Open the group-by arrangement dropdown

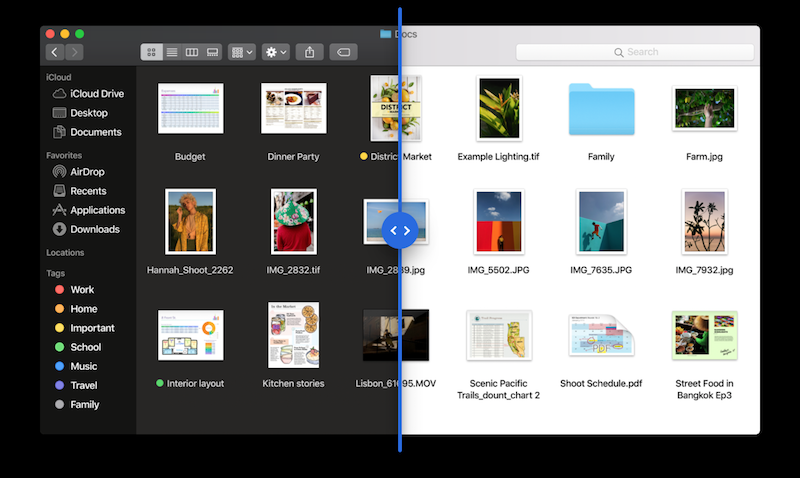click(x=241, y=51)
